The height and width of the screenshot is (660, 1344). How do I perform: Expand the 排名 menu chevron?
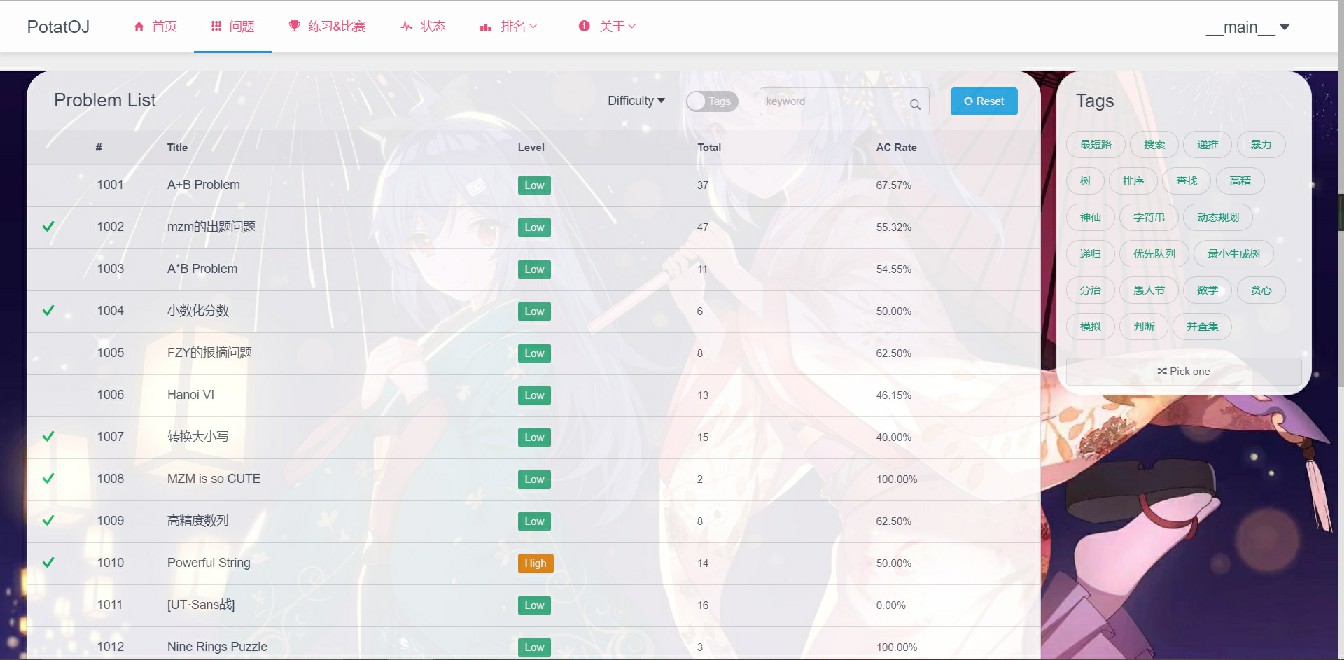coord(533,27)
